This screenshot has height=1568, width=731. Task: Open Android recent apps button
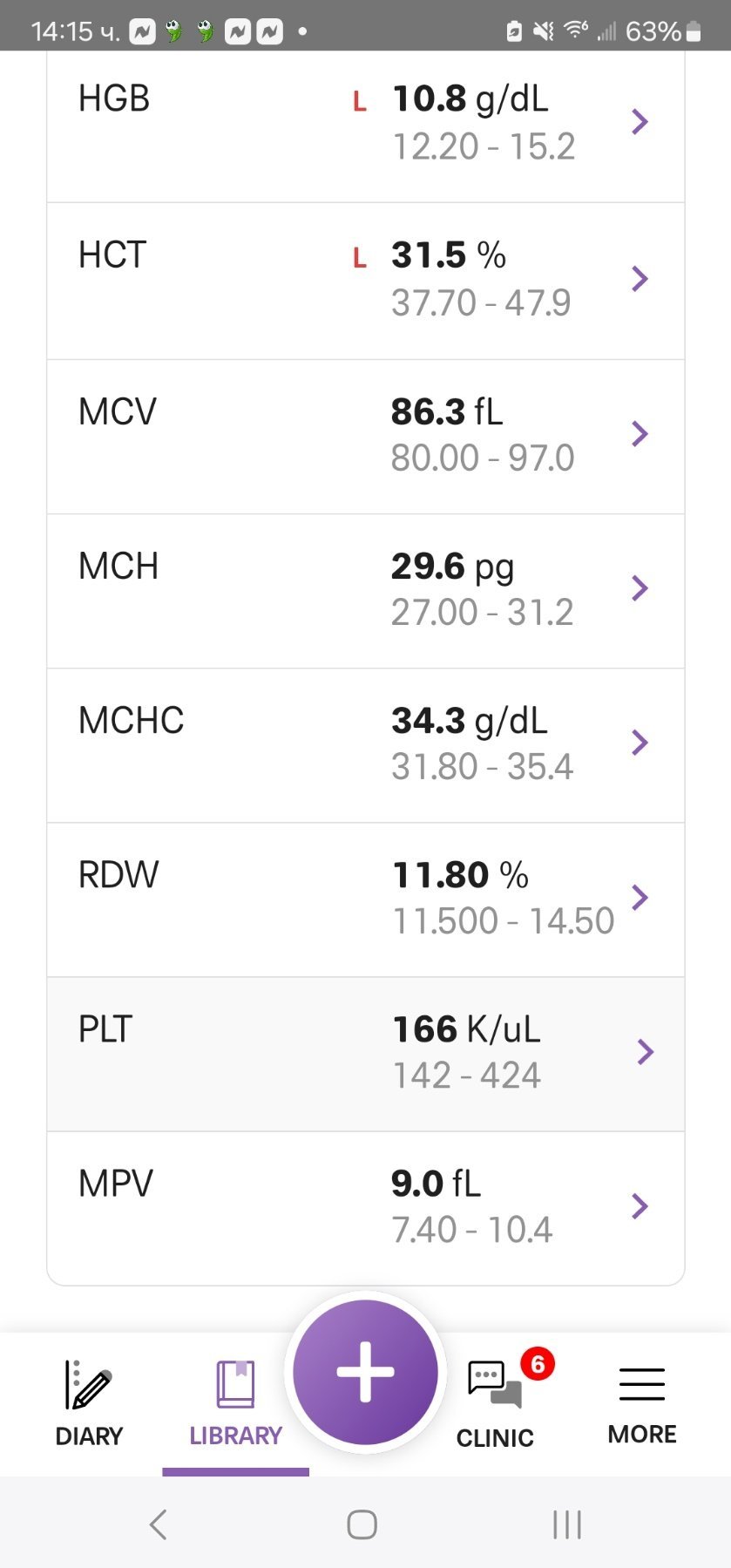pos(567,1524)
